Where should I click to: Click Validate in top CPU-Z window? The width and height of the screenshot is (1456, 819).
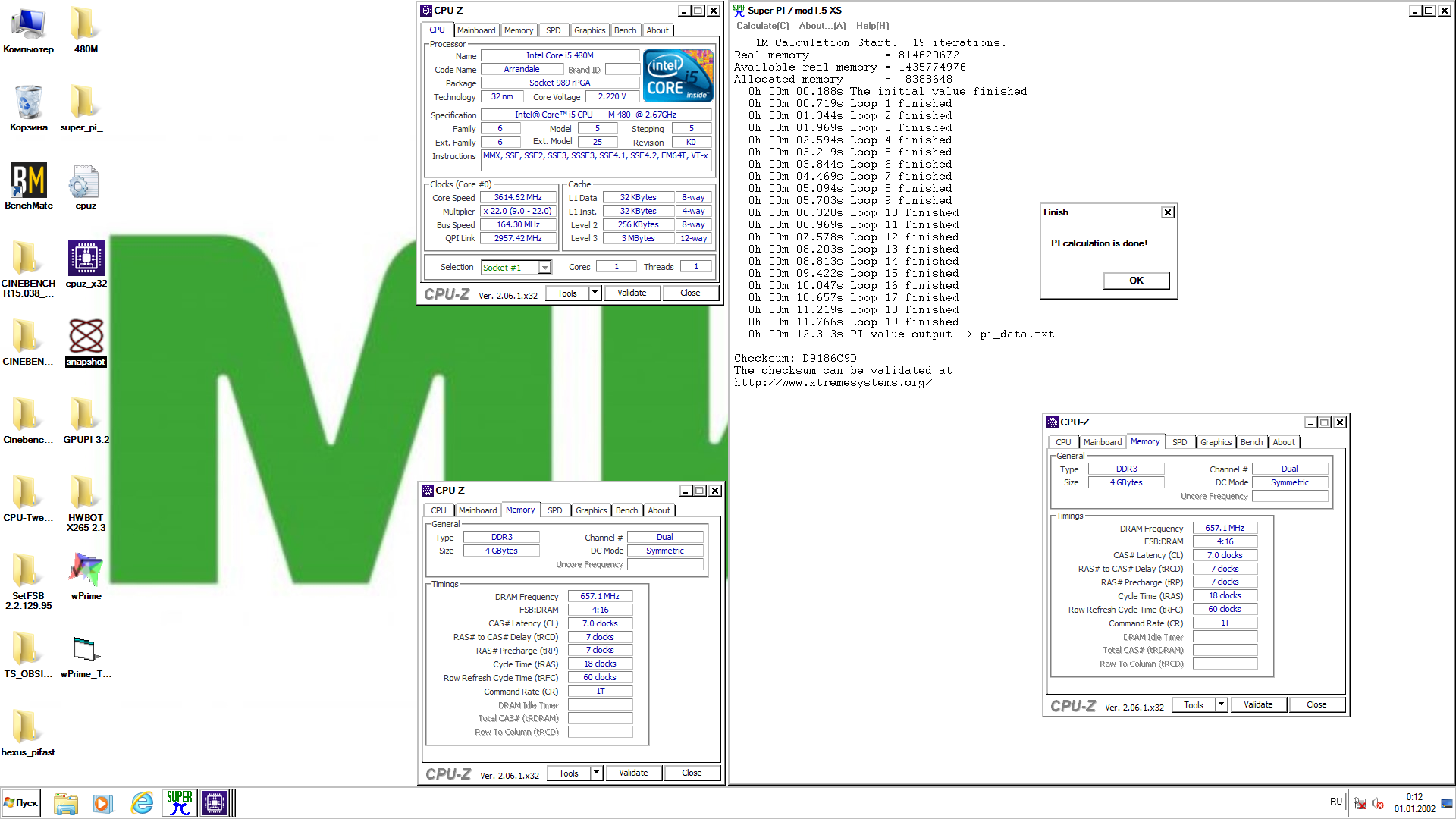[x=632, y=293]
